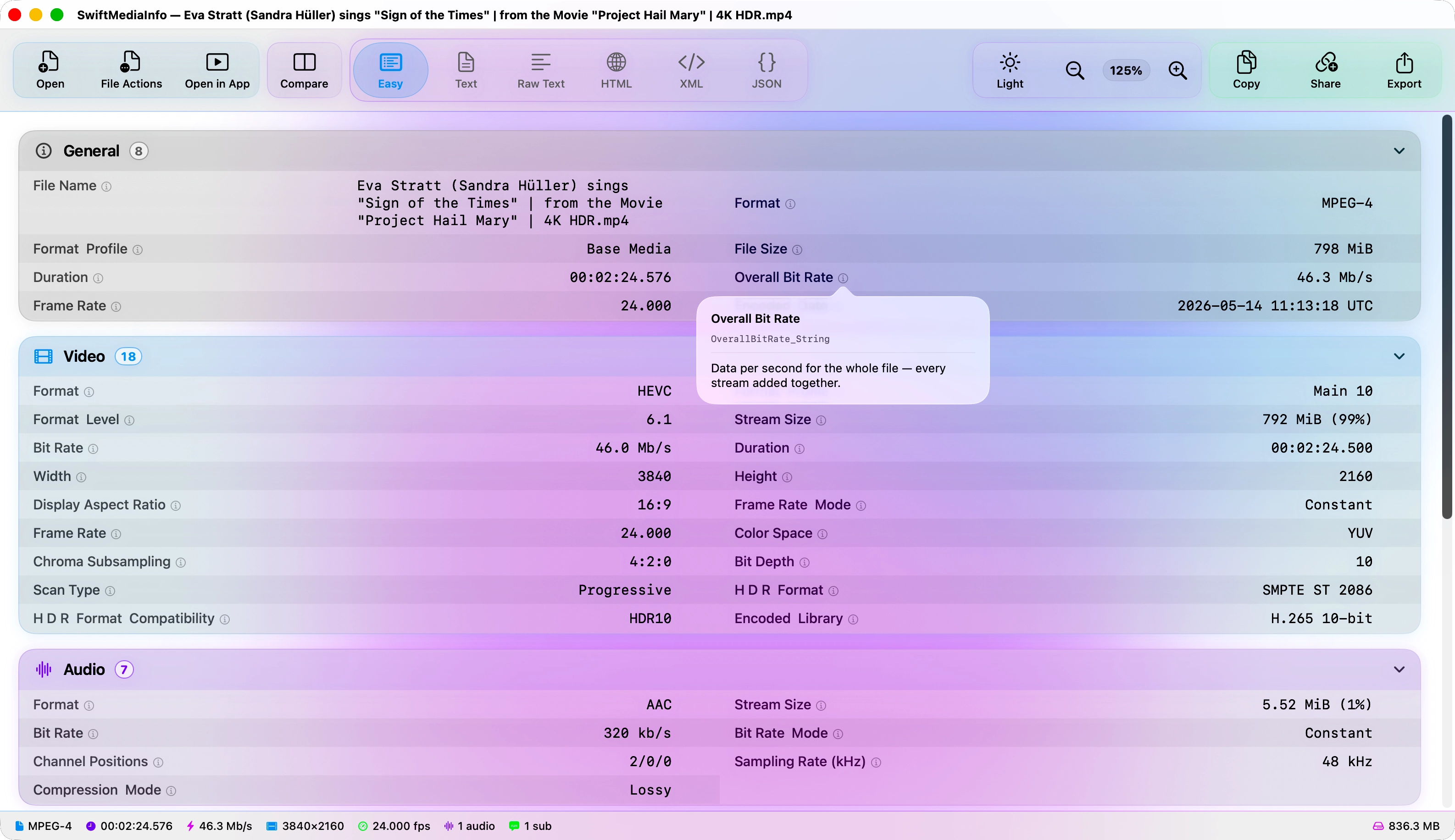Click the SMPTE ST 2086 value

point(1317,590)
